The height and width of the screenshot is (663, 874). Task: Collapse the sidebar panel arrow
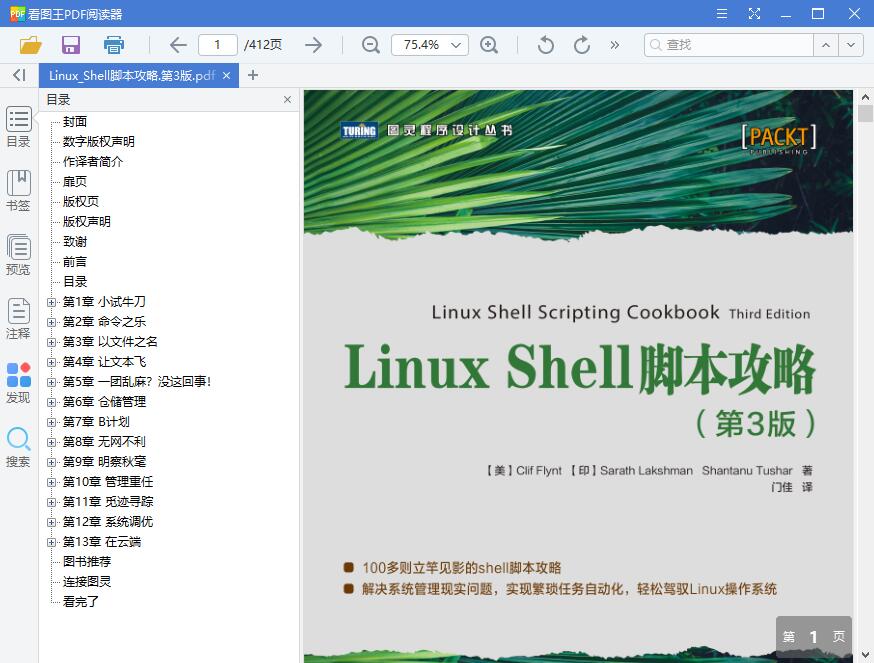[x=20, y=75]
